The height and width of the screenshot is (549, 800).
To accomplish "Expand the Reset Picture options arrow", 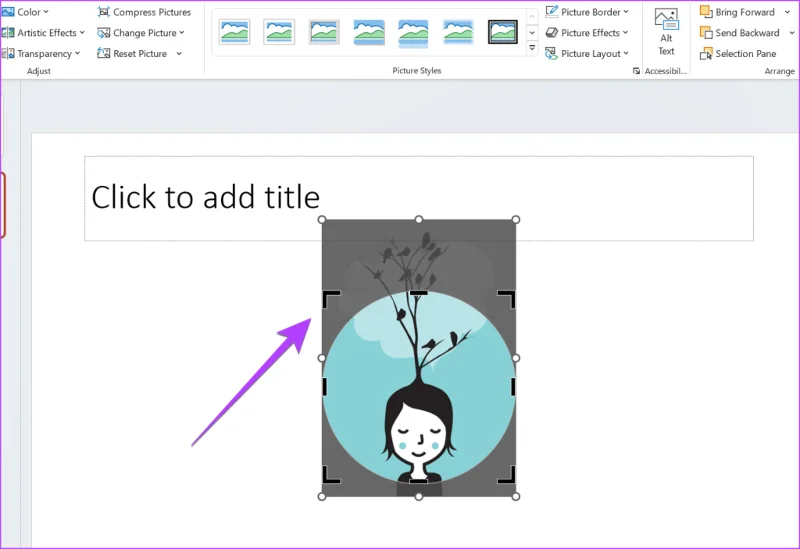I will 179,54.
